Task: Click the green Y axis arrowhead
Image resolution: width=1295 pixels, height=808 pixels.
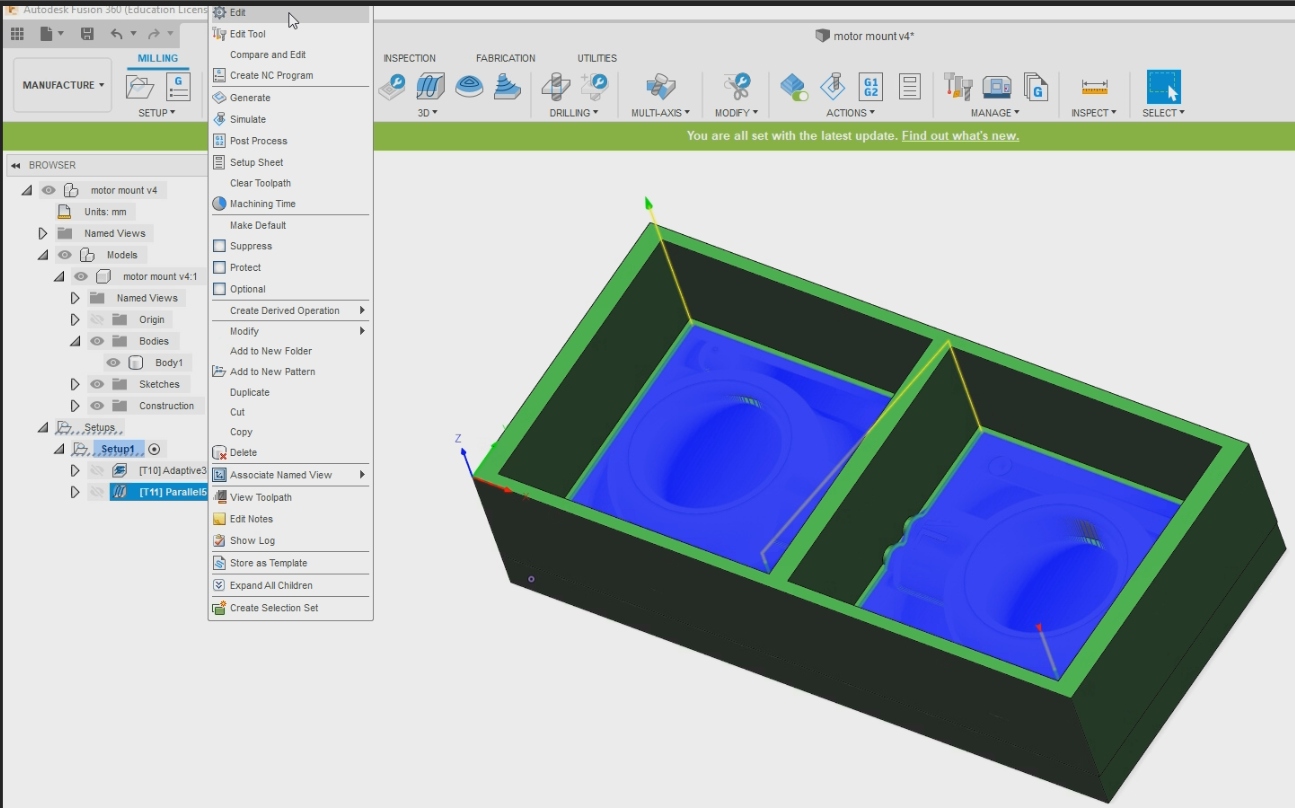Action: point(648,203)
